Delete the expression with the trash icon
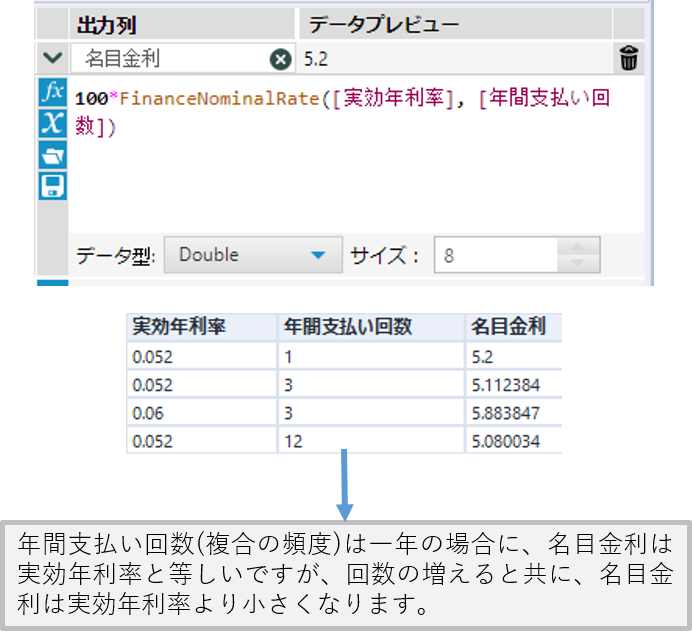The height and width of the screenshot is (635, 692). (x=628, y=59)
